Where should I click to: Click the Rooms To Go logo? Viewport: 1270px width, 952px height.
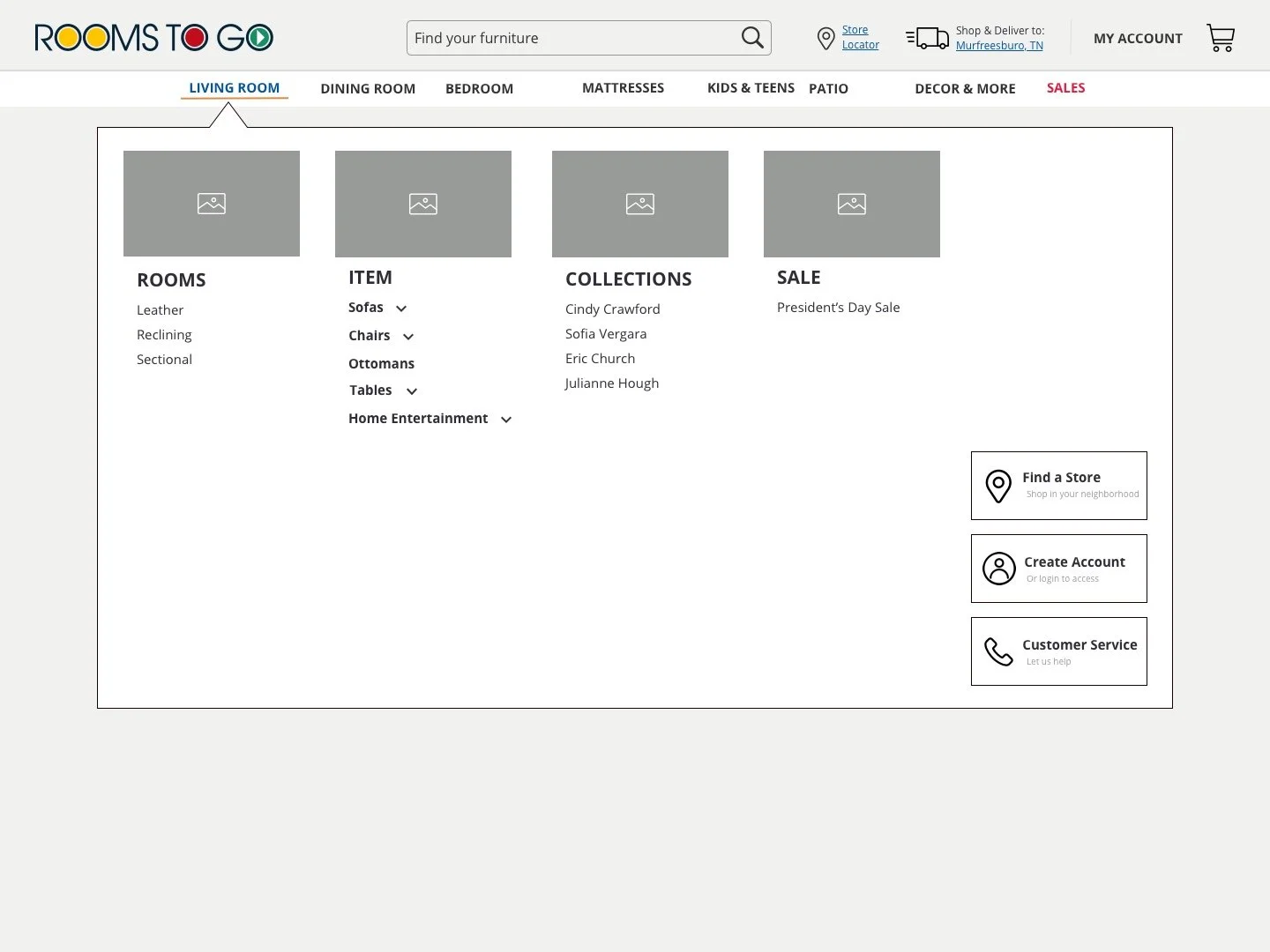tap(154, 37)
